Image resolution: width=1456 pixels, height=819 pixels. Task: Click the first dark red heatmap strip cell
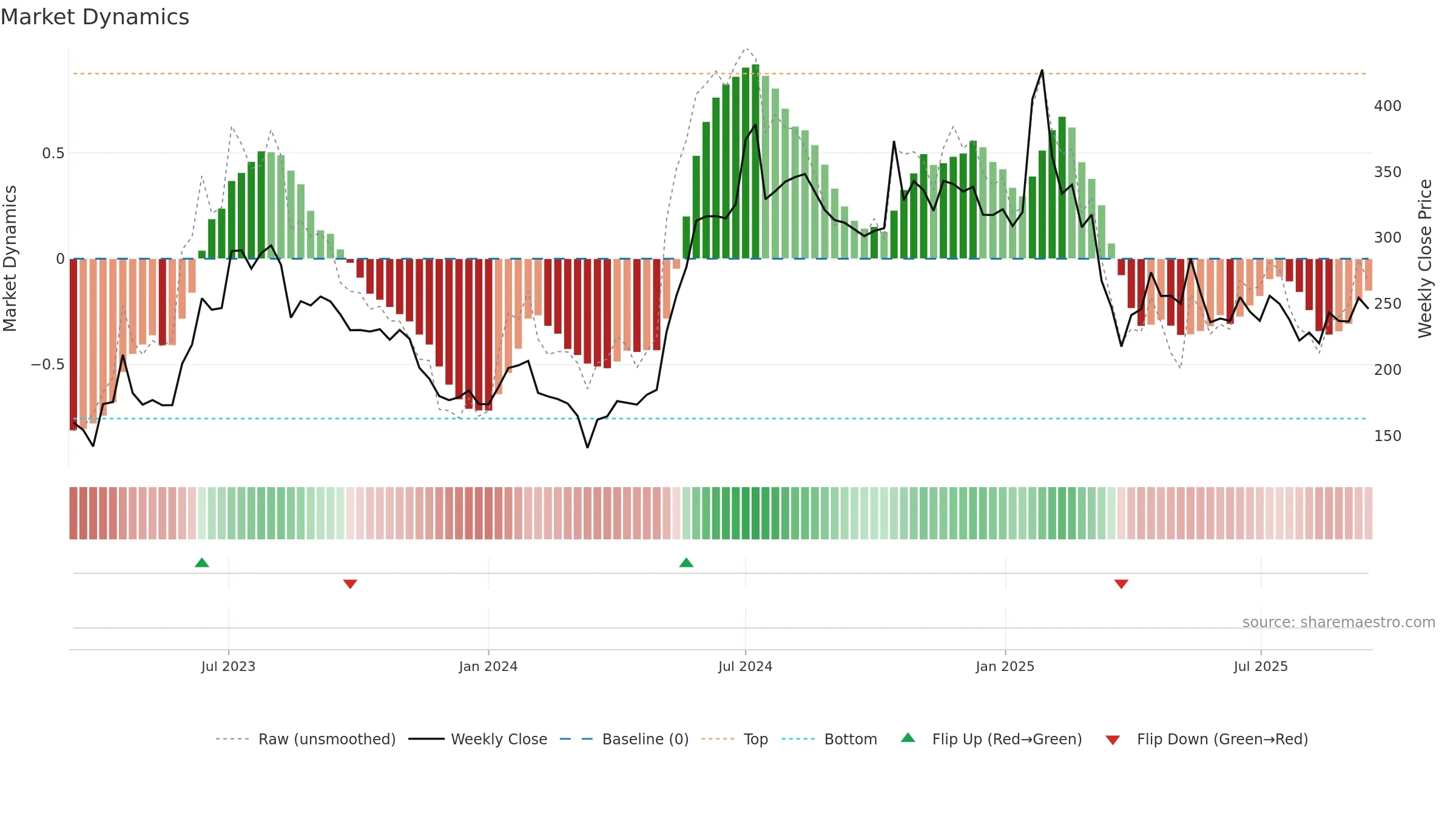point(73,513)
